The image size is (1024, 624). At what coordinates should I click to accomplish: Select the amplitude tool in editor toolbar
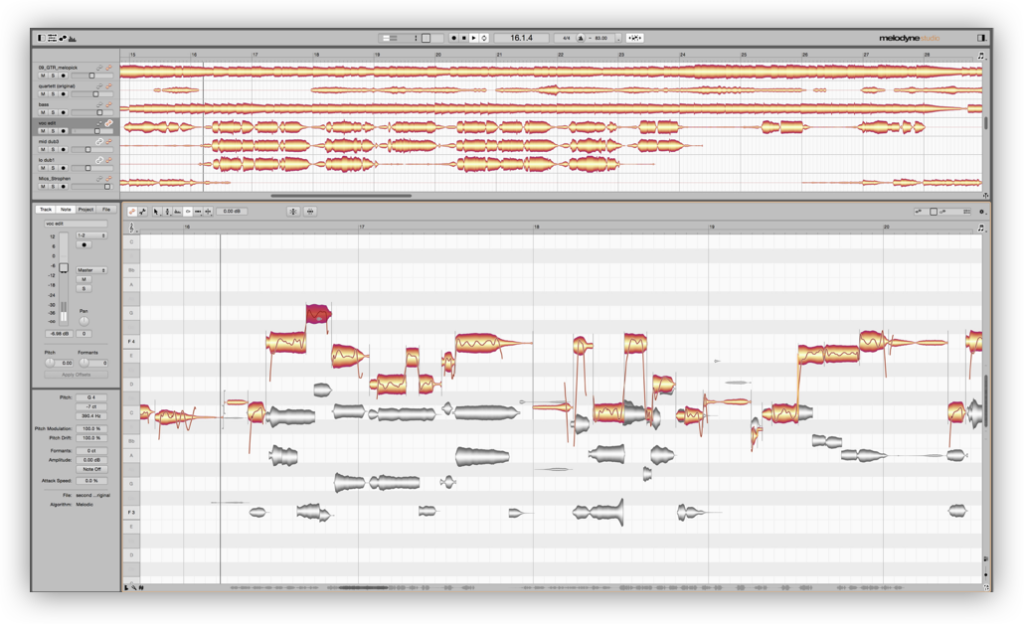coord(187,211)
